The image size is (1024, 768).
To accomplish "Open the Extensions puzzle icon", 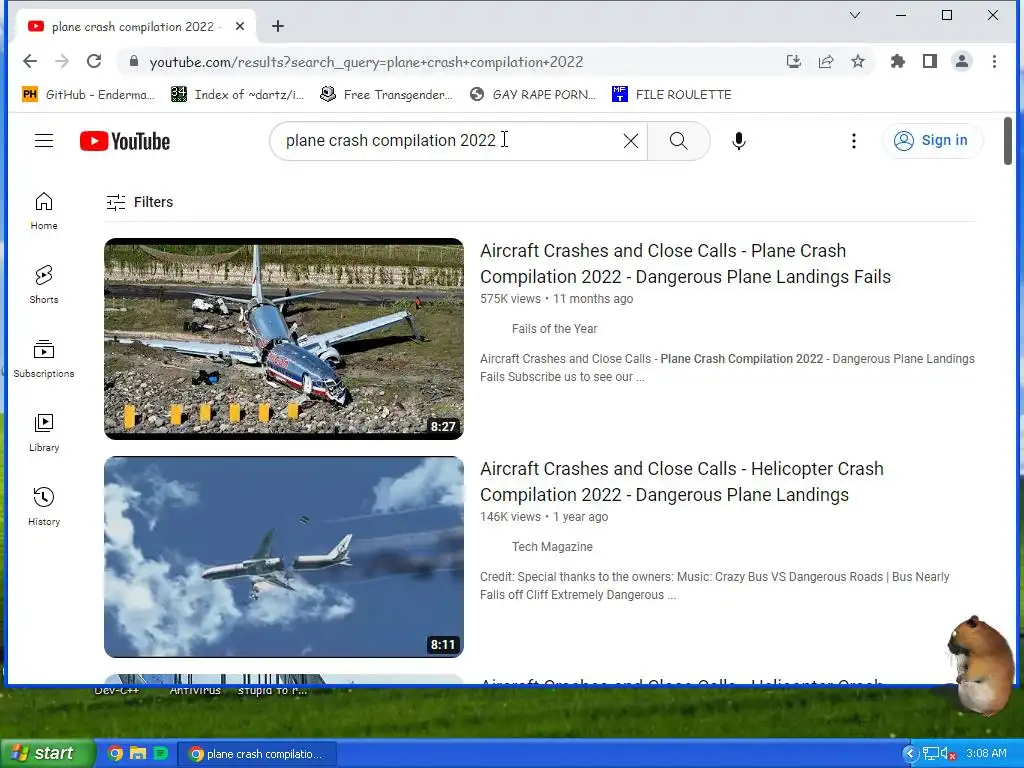I will [x=898, y=61].
